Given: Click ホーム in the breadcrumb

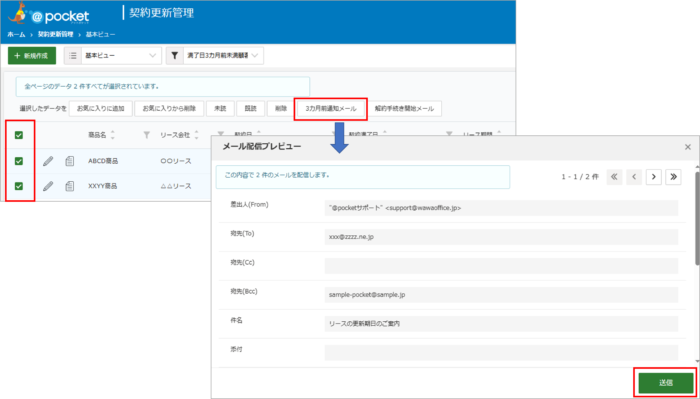Looking at the screenshot, I should point(16,34).
